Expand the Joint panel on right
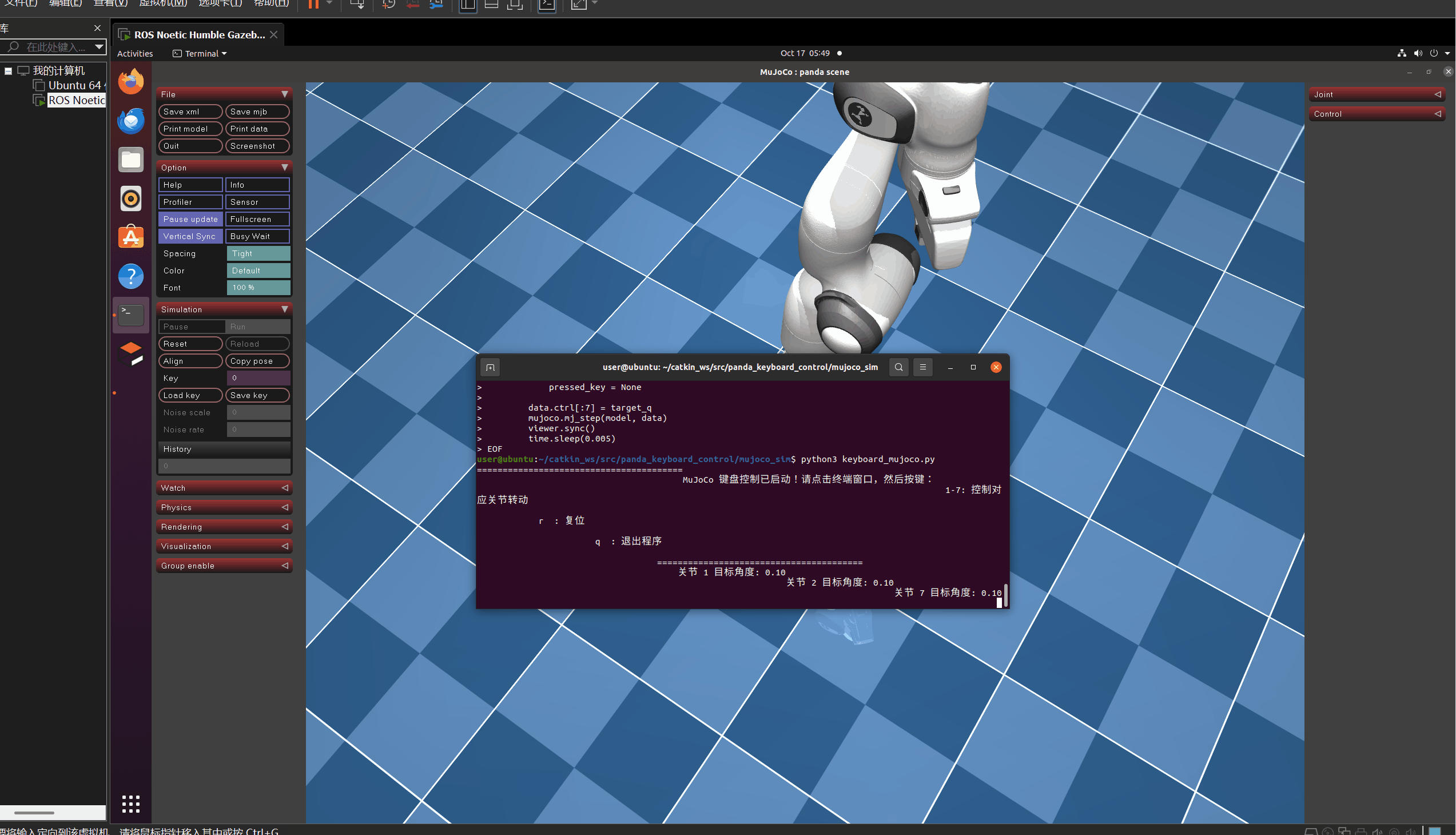The height and width of the screenshot is (835, 1456). [x=1377, y=94]
